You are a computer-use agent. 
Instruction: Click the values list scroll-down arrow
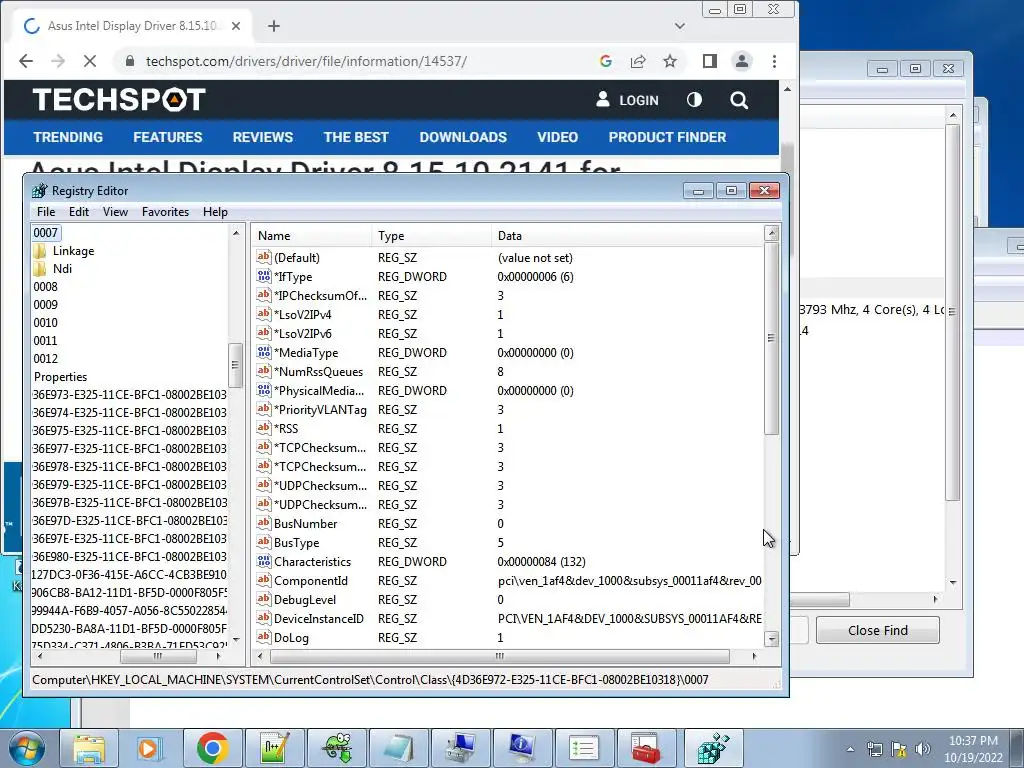coord(771,639)
